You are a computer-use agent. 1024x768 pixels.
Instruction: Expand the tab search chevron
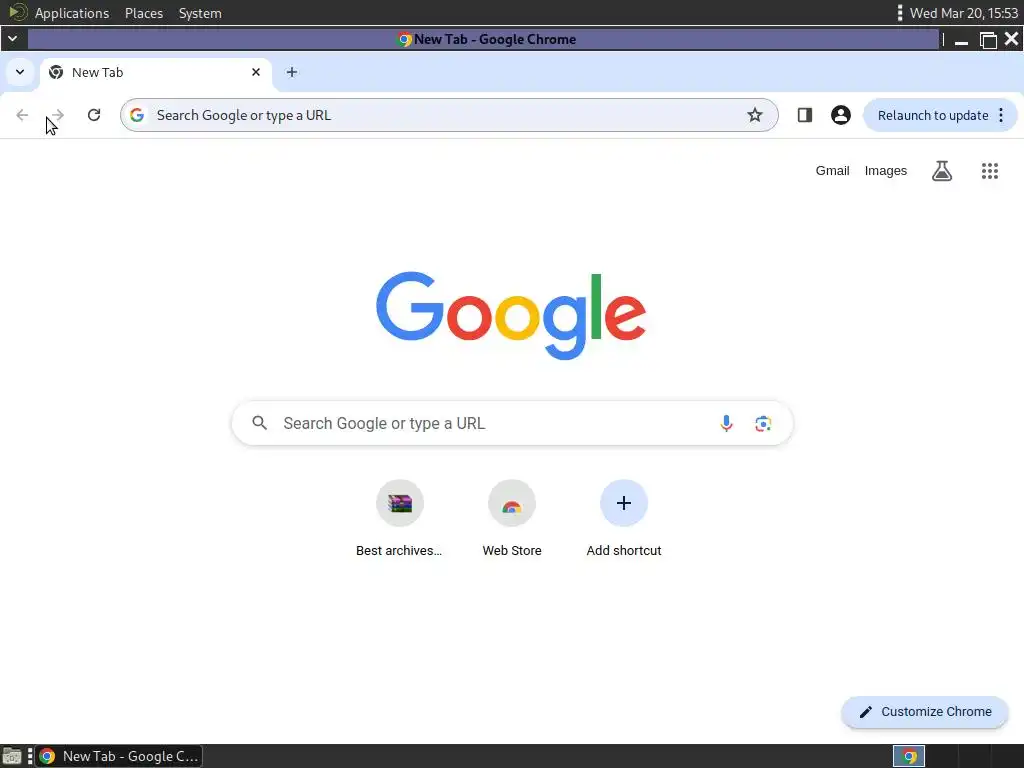[20, 72]
